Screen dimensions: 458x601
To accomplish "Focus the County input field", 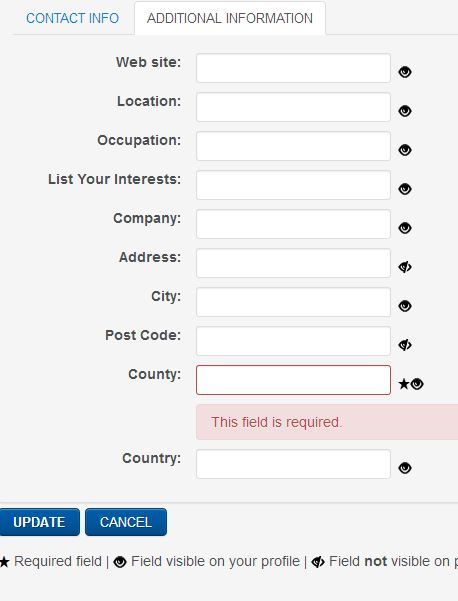I will 293,380.
